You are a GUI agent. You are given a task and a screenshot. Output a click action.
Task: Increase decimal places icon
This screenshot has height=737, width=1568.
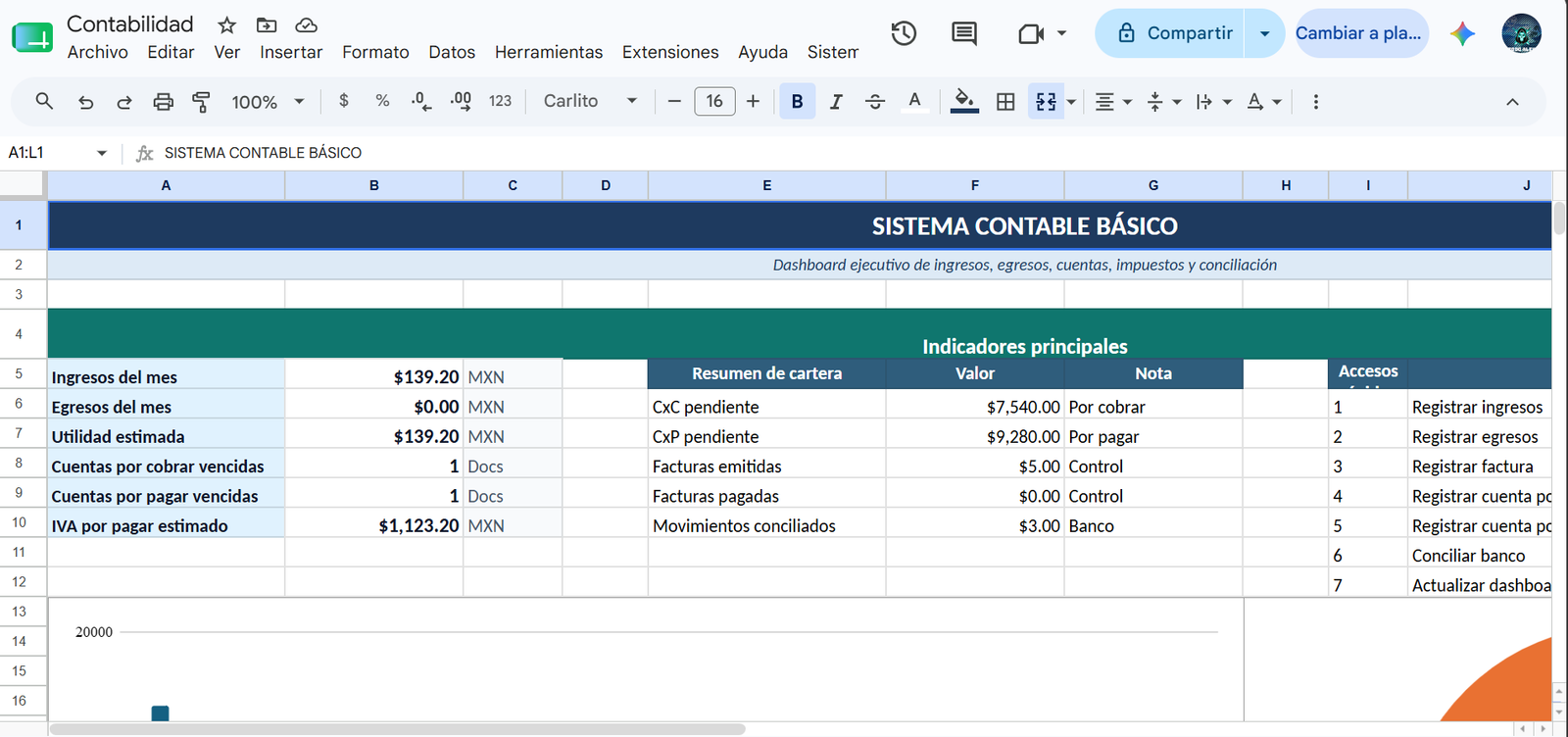pos(461,101)
